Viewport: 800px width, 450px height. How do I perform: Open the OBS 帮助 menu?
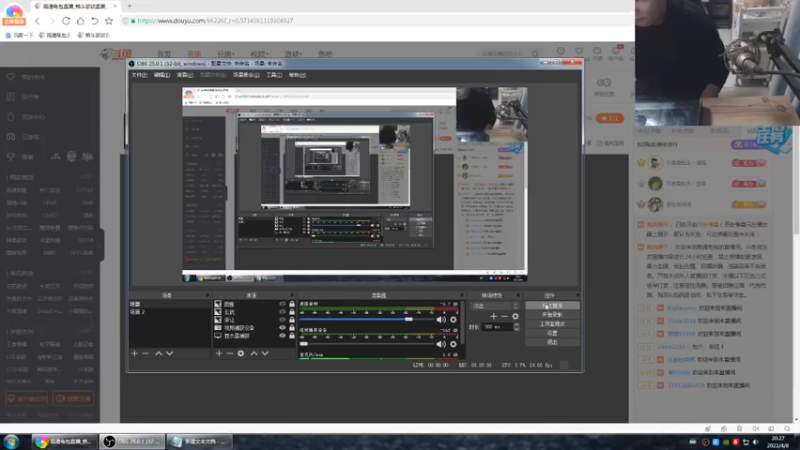click(x=297, y=75)
